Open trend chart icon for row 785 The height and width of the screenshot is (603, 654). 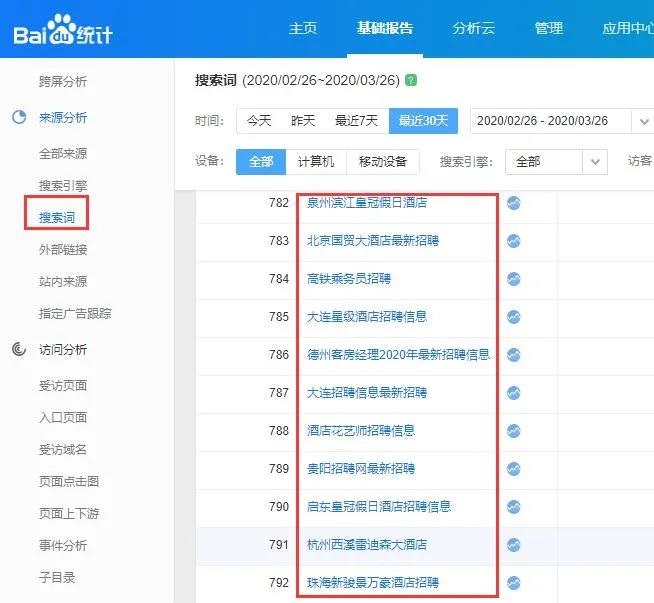click(x=513, y=317)
